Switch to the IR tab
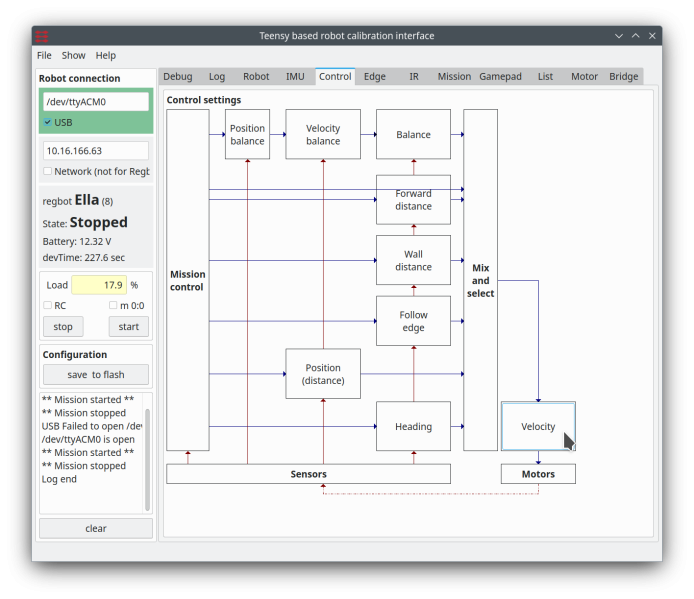Viewport: 694px width, 599px height. (414, 77)
